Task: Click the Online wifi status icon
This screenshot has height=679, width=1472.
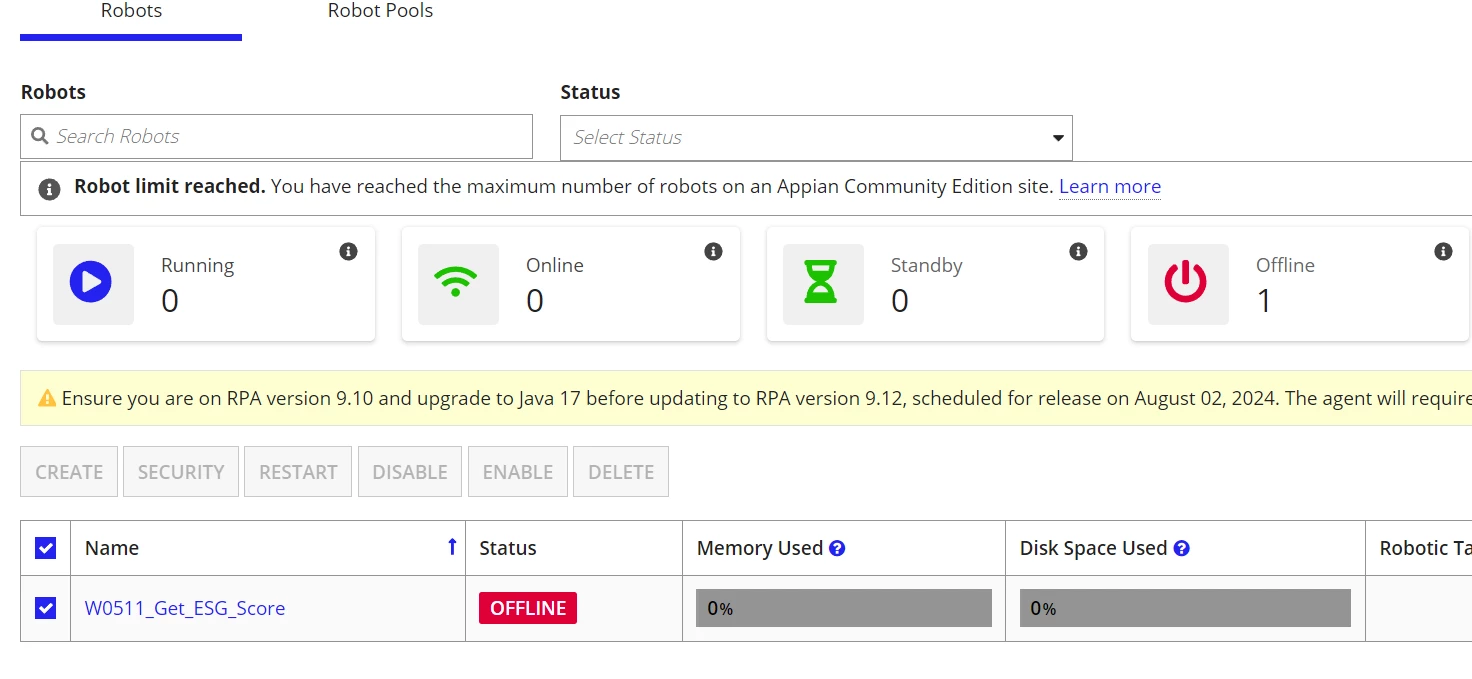Action: [456, 283]
